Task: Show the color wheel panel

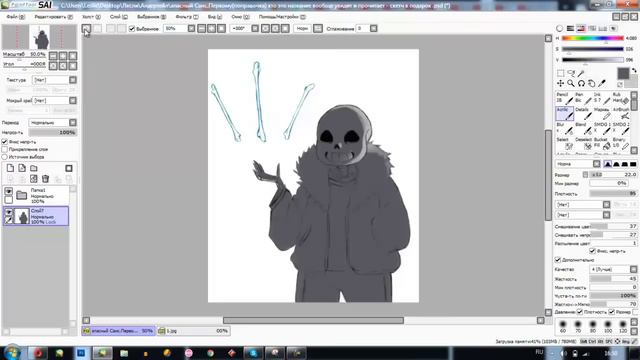Action: tap(560, 28)
